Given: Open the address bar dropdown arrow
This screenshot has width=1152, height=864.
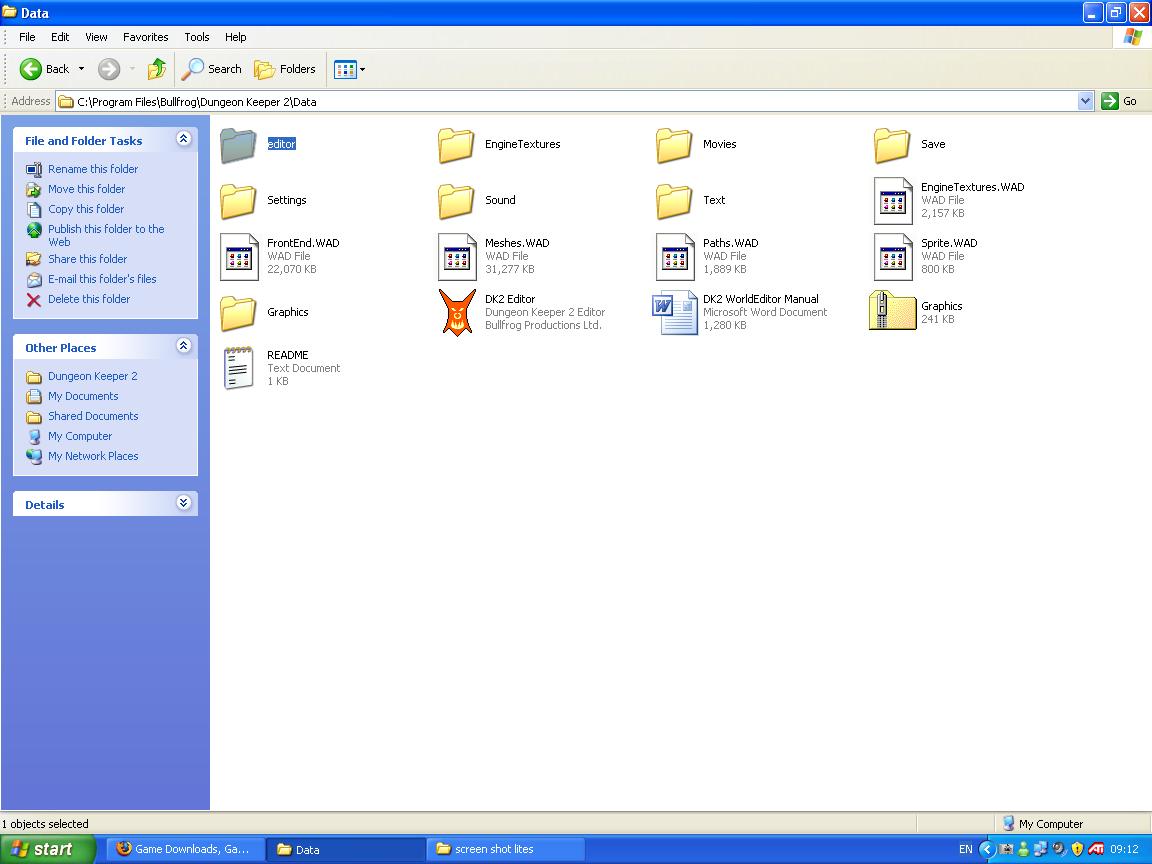Looking at the screenshot, I should click(1085, 101).
